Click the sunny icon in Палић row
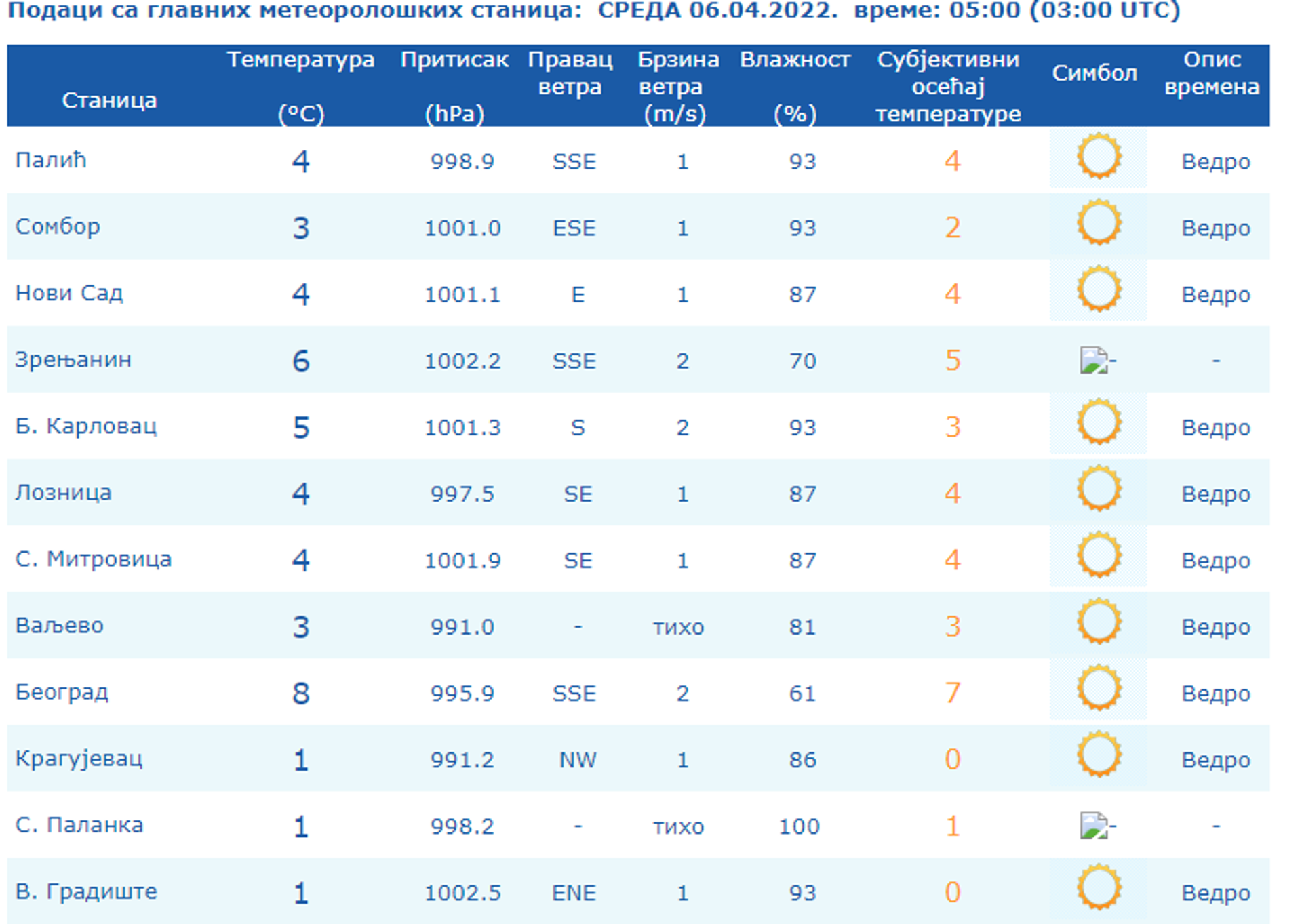 point(1098,157)
